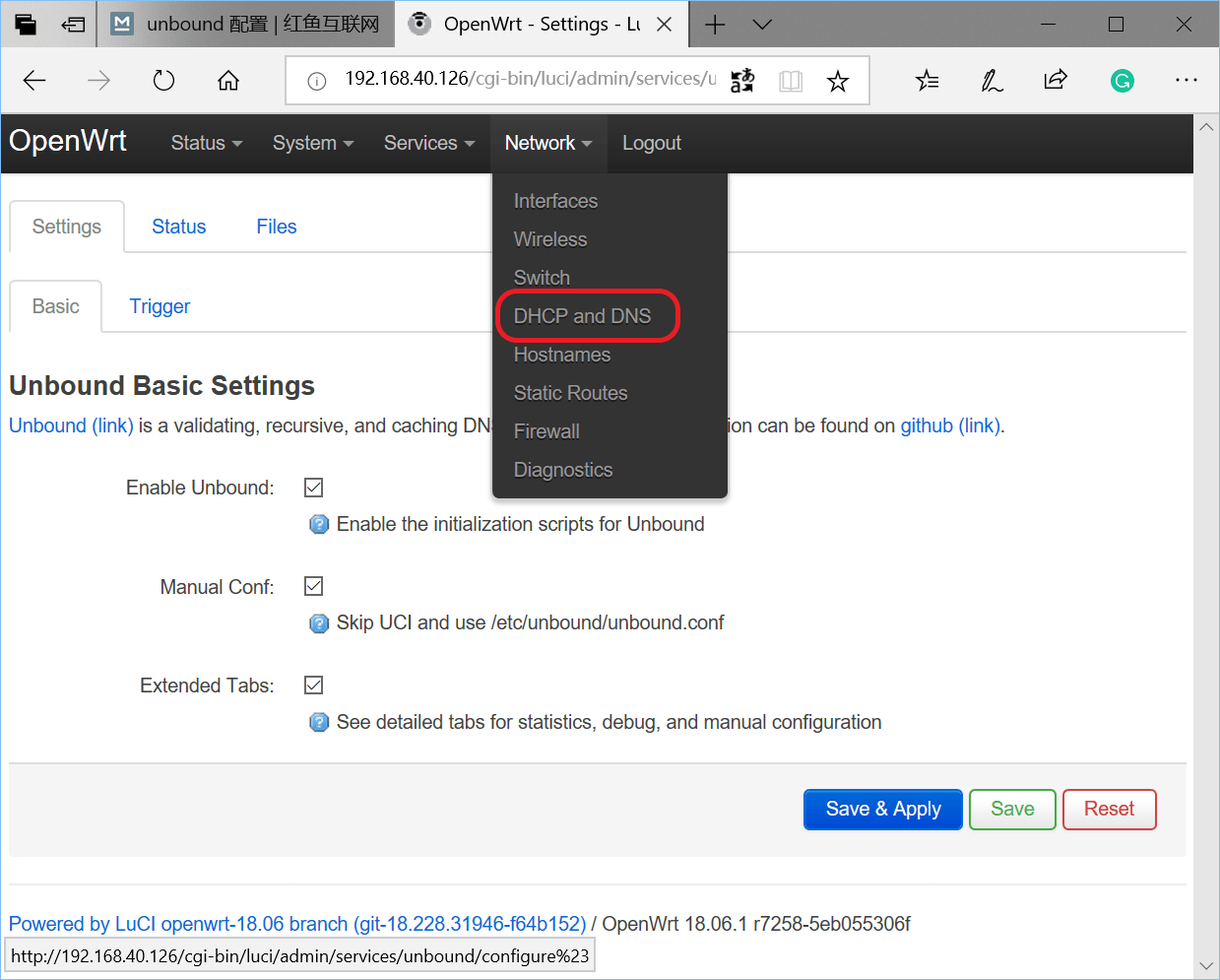The image size is (1220, 980).
Task: Set these tabs aside icon
Action: pos(73,25)
